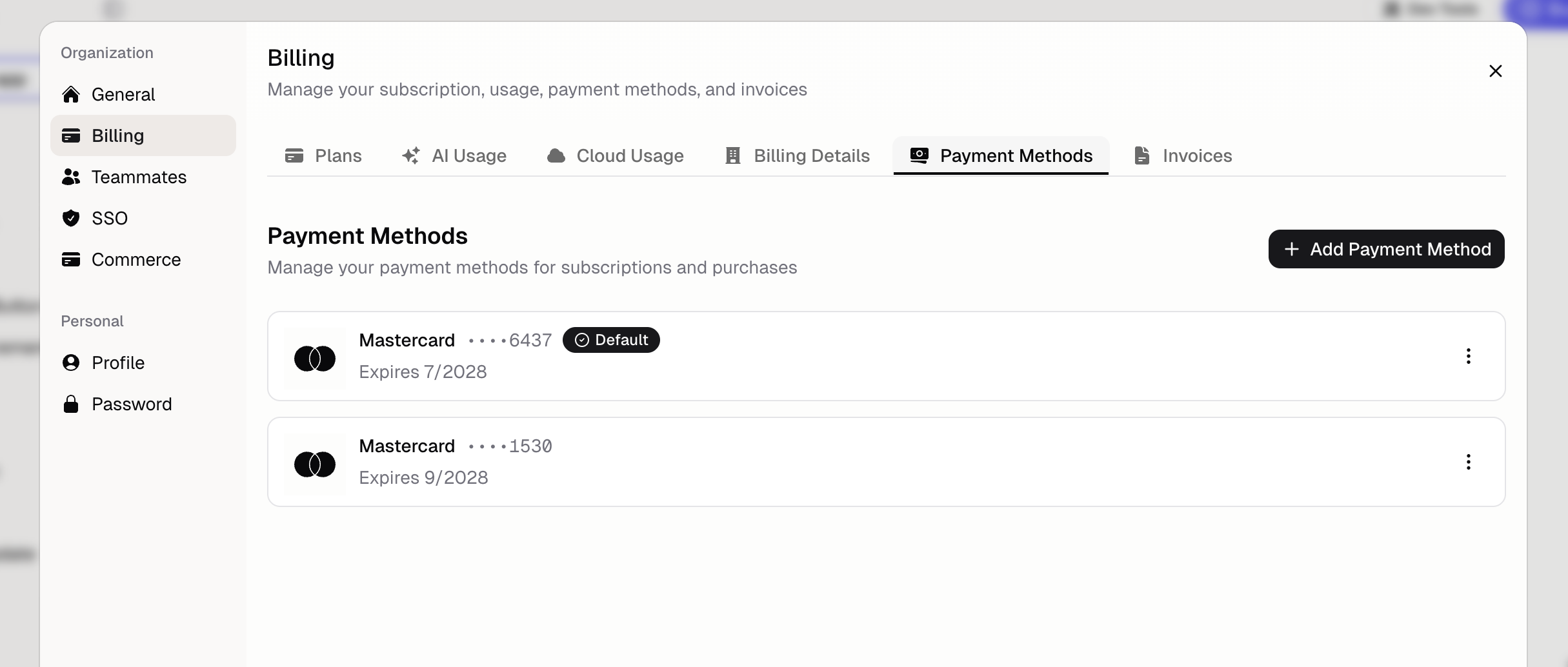Click the Default badge on card 6437
Viewport: 1568px width, 667px height.
611,340
